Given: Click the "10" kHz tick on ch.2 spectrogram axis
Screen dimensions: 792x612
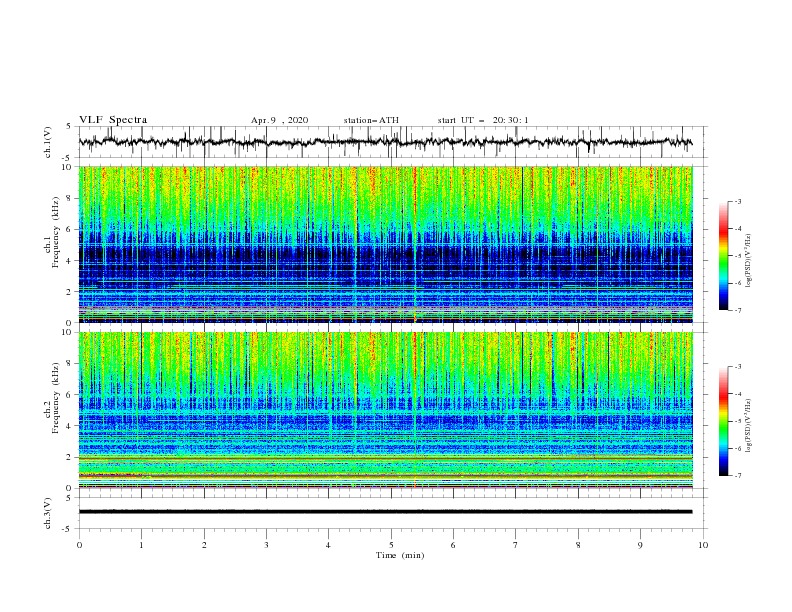Looking at the screenshot, I should 68,332.
